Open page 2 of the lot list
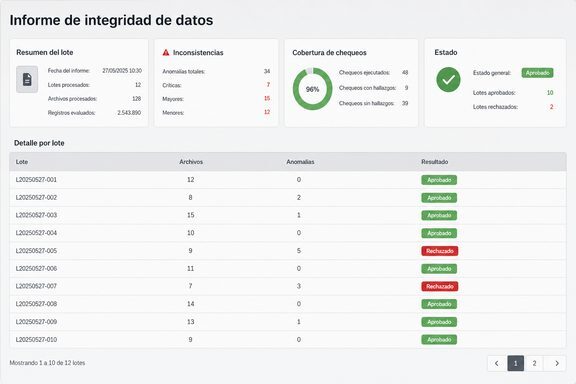The image size is (576, 384). [534, 363]
